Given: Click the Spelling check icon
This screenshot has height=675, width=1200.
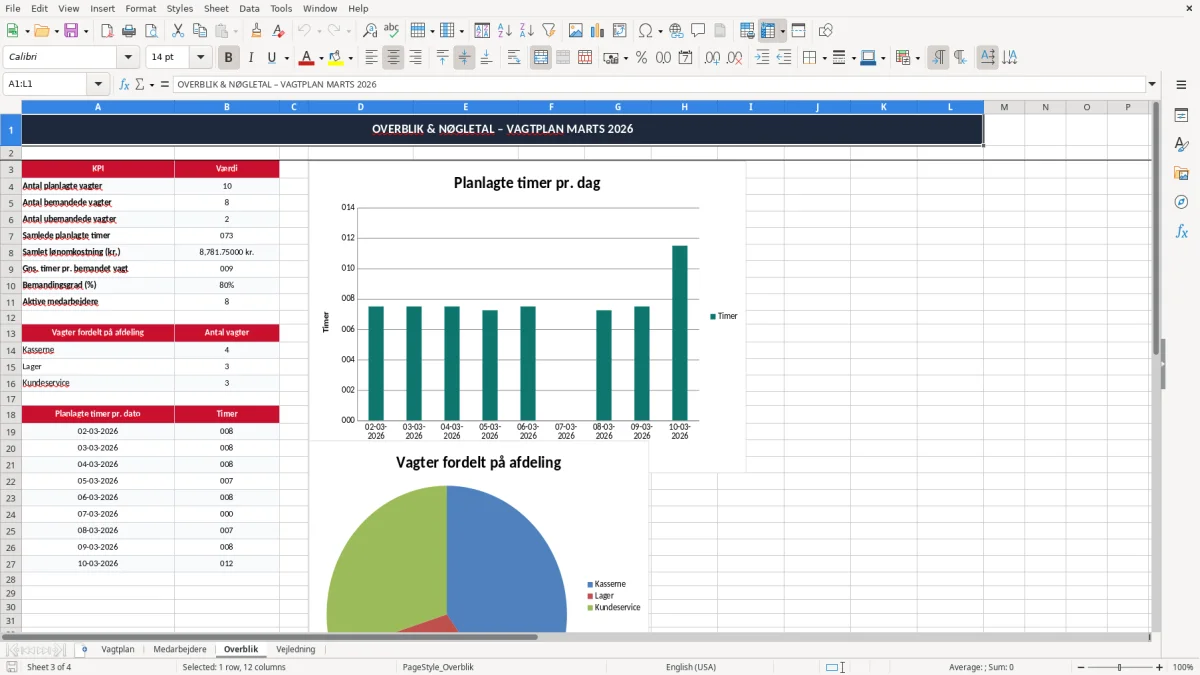Looking at the screenshot, I should tap(391, 31).
